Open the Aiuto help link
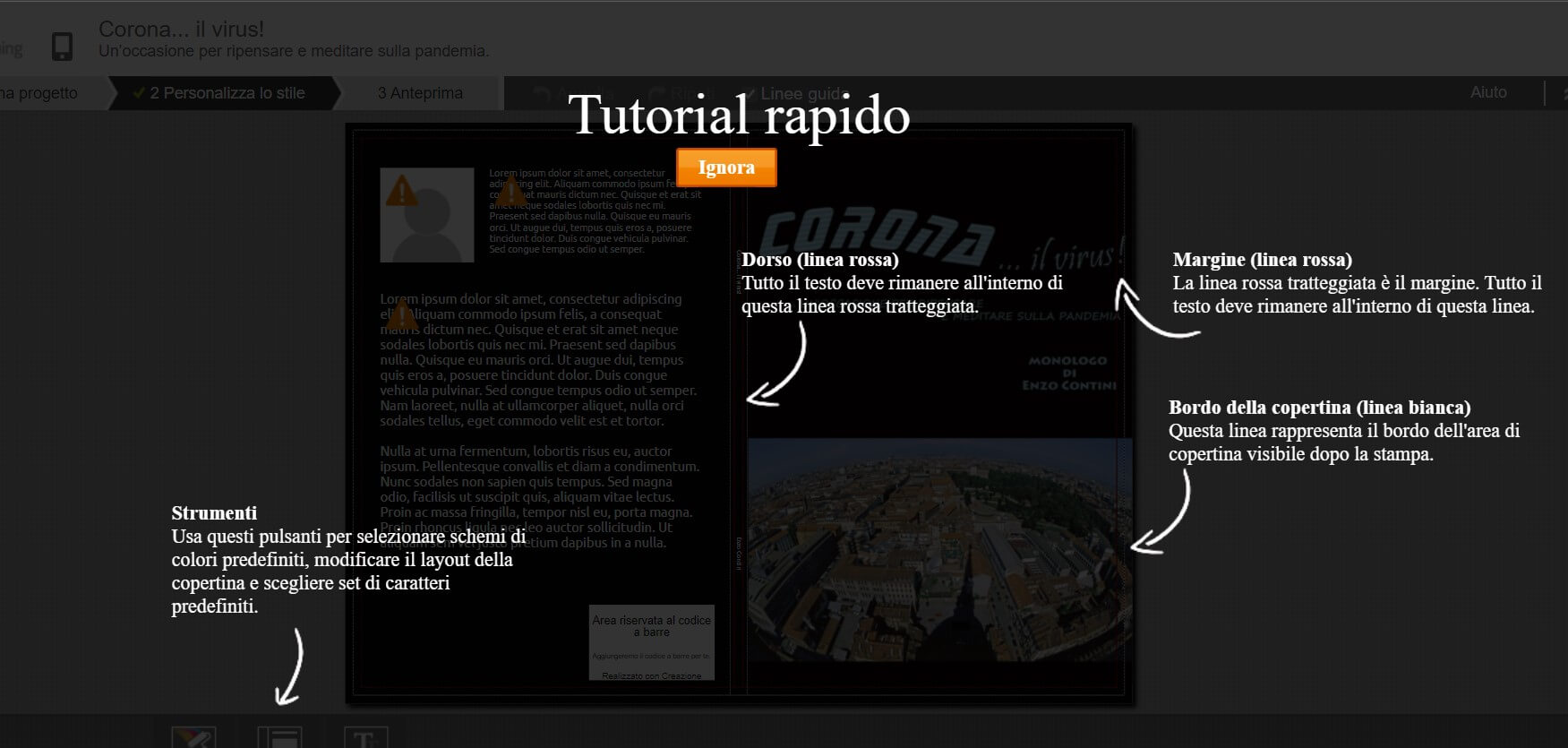 click(x=1488, y=92)
